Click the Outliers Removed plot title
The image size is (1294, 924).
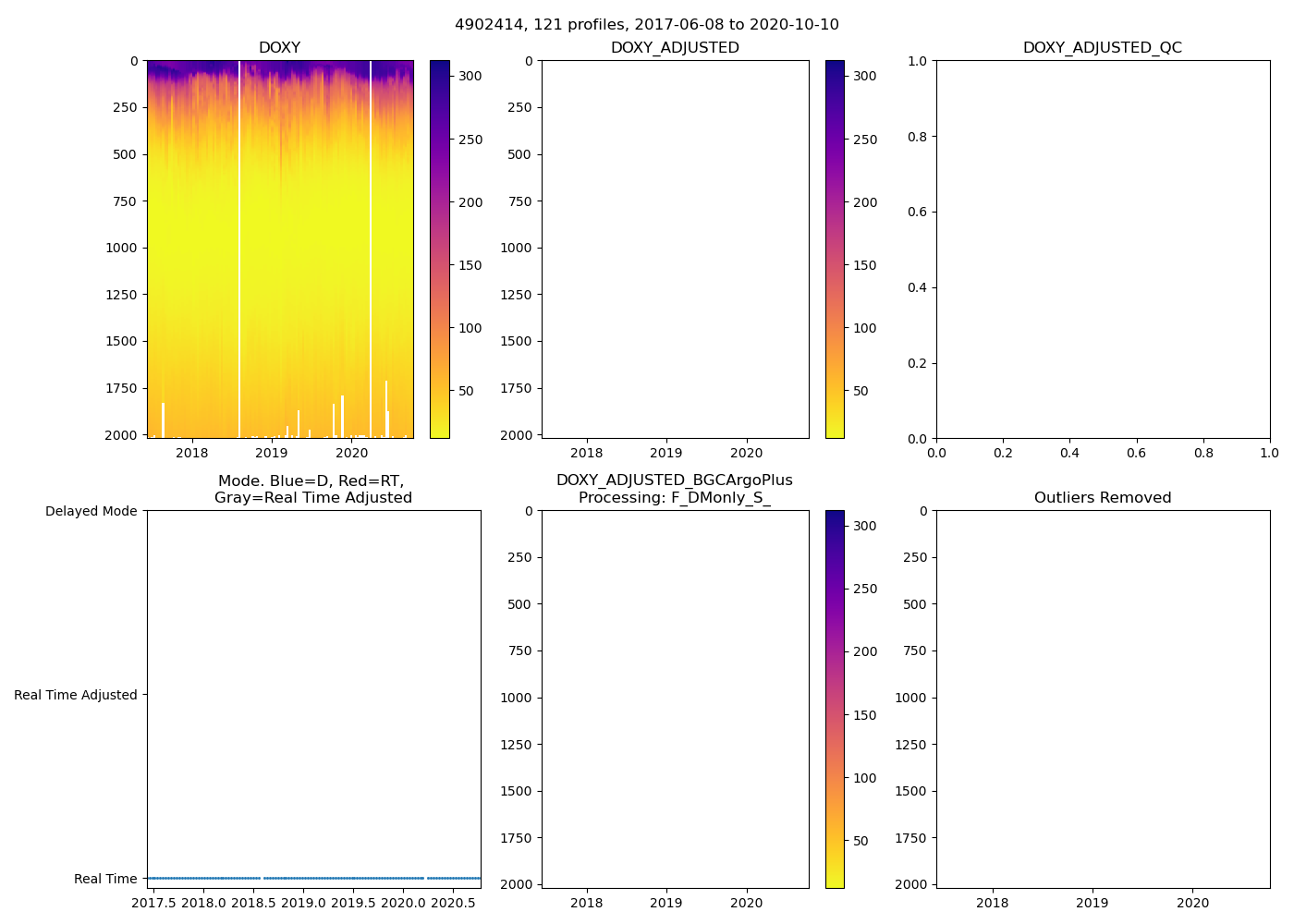tap(1102, 498)
